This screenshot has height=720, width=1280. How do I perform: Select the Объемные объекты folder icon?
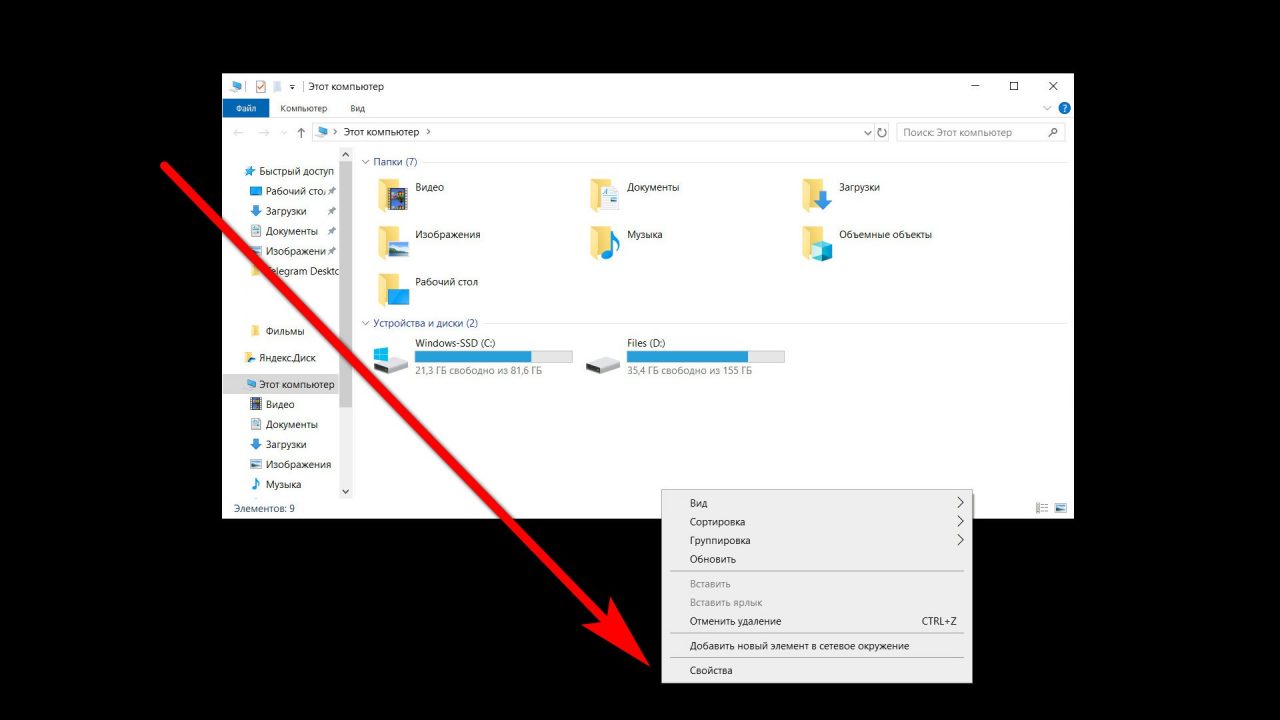click(817, 242)
